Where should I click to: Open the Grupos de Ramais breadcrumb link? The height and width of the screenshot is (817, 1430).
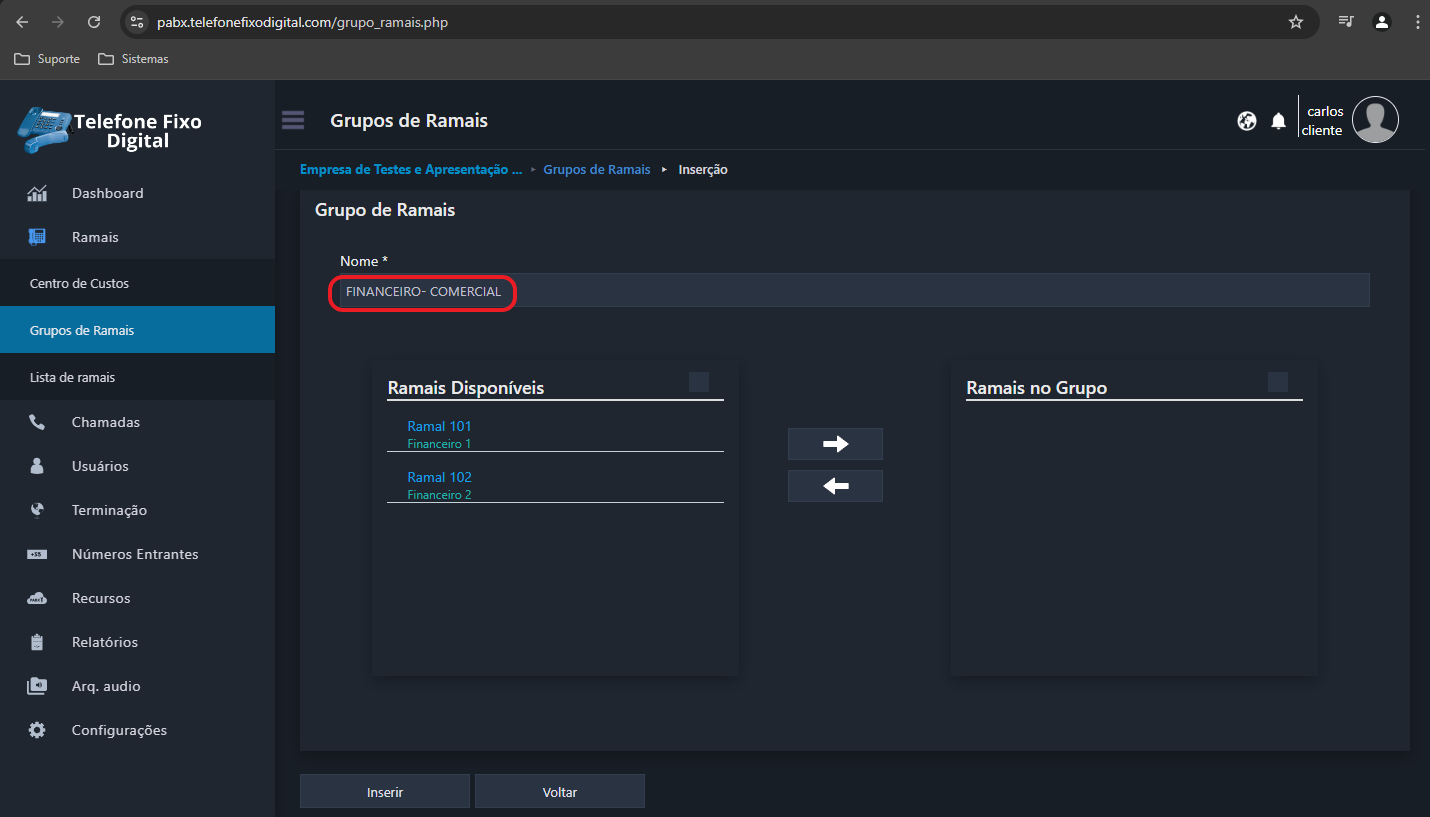pos(597,170)
